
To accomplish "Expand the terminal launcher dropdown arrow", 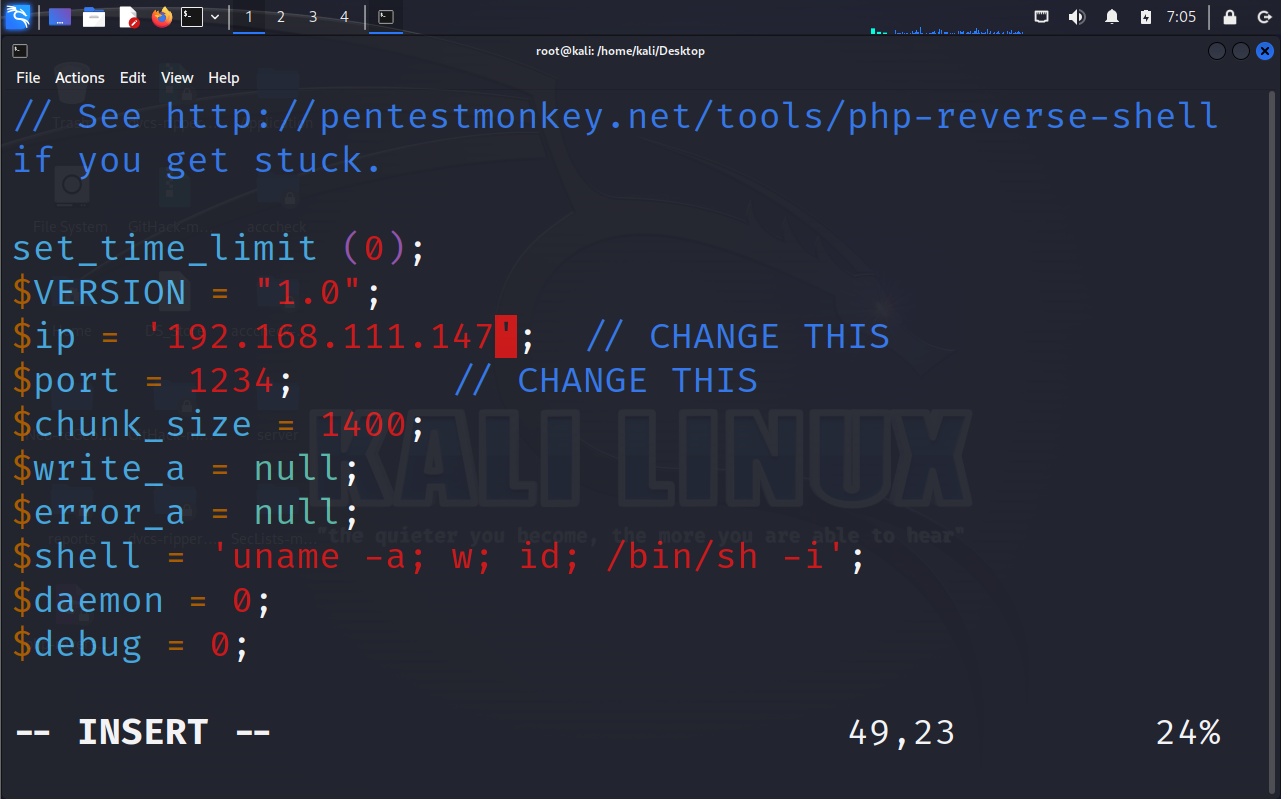I will [215, 17].
